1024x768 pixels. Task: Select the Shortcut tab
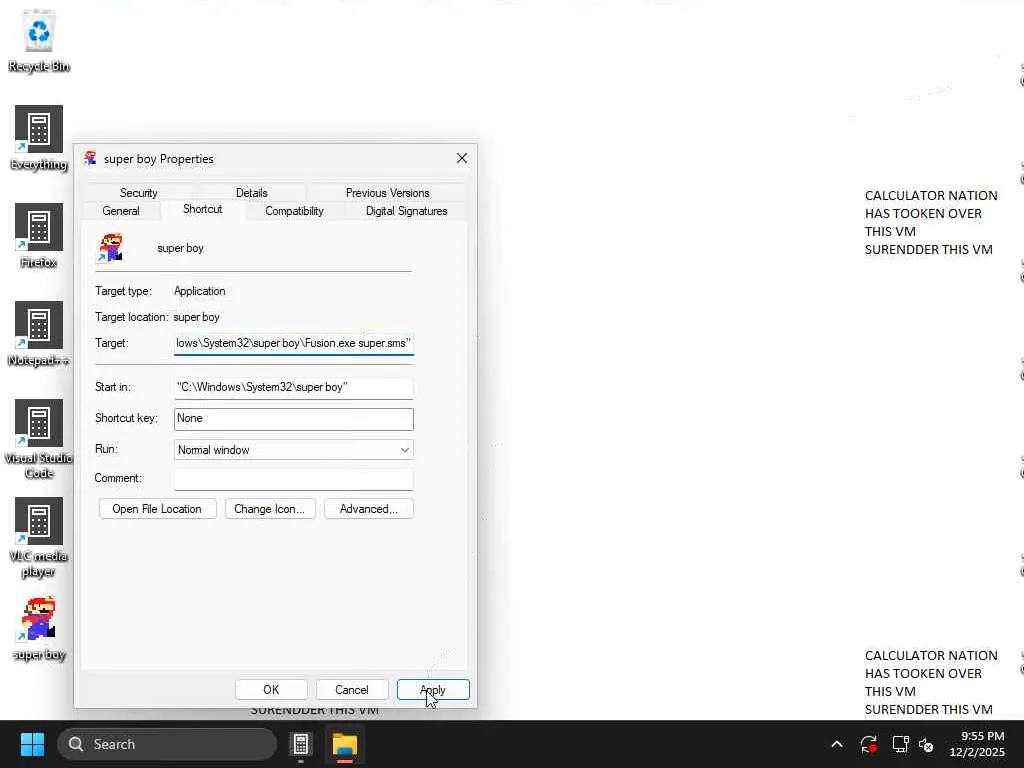point(202,209)
